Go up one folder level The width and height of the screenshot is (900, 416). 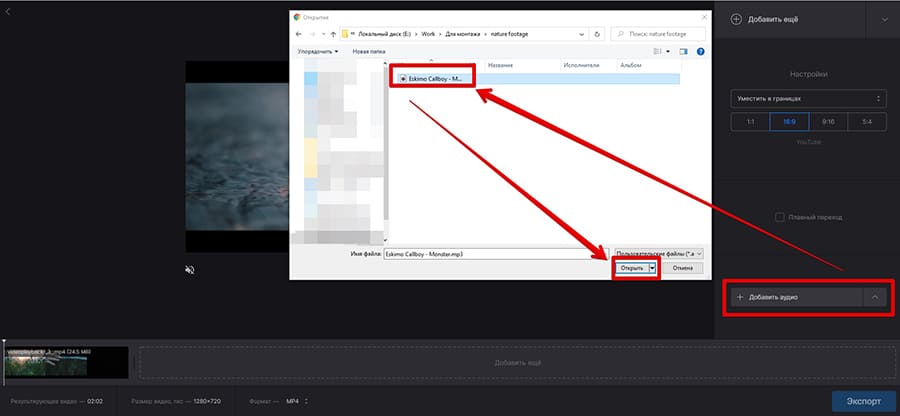point(333,33)
